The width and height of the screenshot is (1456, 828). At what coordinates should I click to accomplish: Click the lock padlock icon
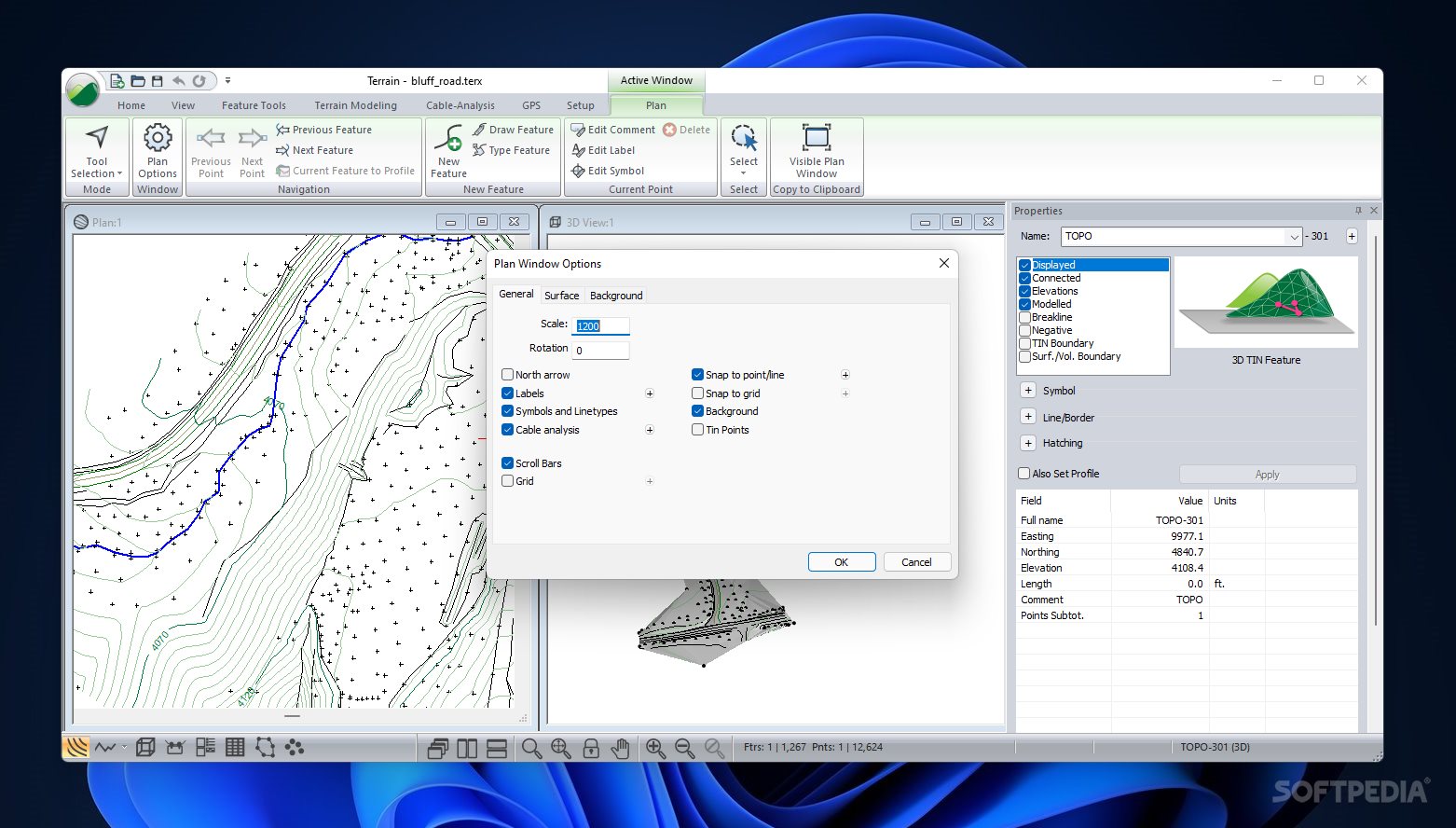[x=591, y=748]
